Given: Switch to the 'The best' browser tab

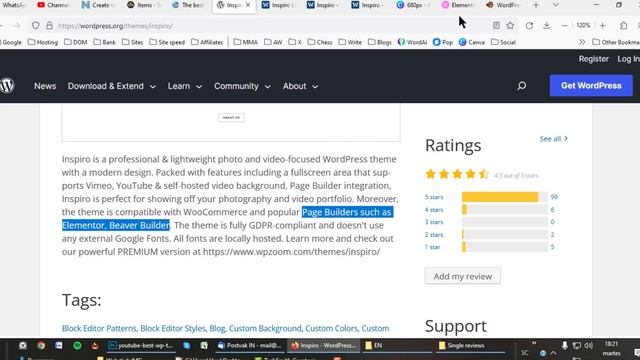Looking at the screenshot, I should tap(188, 5).
